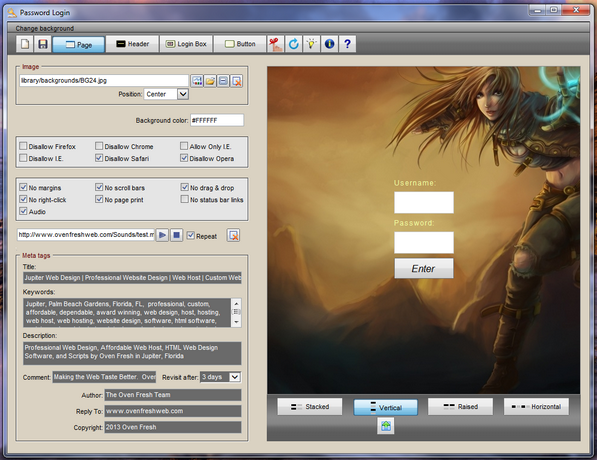Switch to the Header tab
Viewport: 597px width, 460px height.
132,44
